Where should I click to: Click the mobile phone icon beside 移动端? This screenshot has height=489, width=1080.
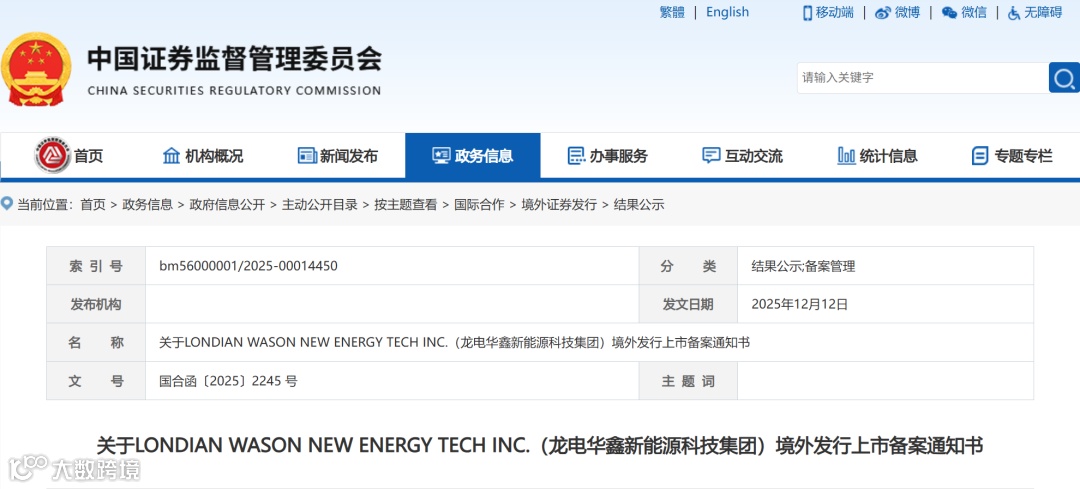pyautogui.click(x=807, y=12)
